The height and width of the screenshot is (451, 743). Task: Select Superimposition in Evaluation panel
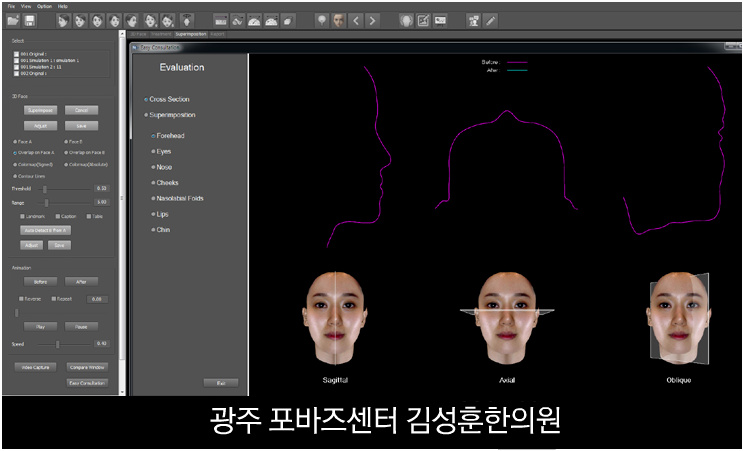[x=172, y=115]
